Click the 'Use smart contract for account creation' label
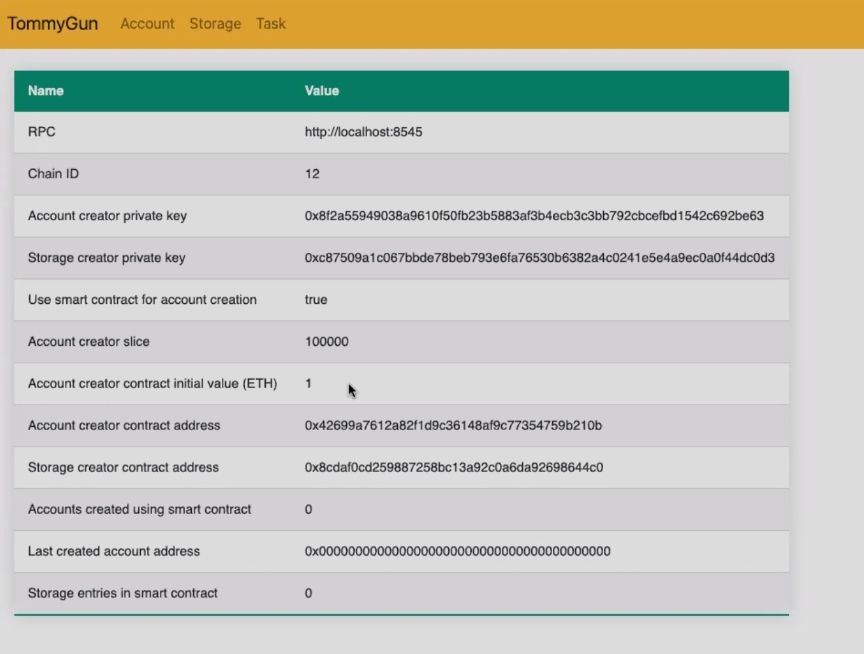Image resolution: width=864 pixels, height=654 pixels. tap(142, 300)
